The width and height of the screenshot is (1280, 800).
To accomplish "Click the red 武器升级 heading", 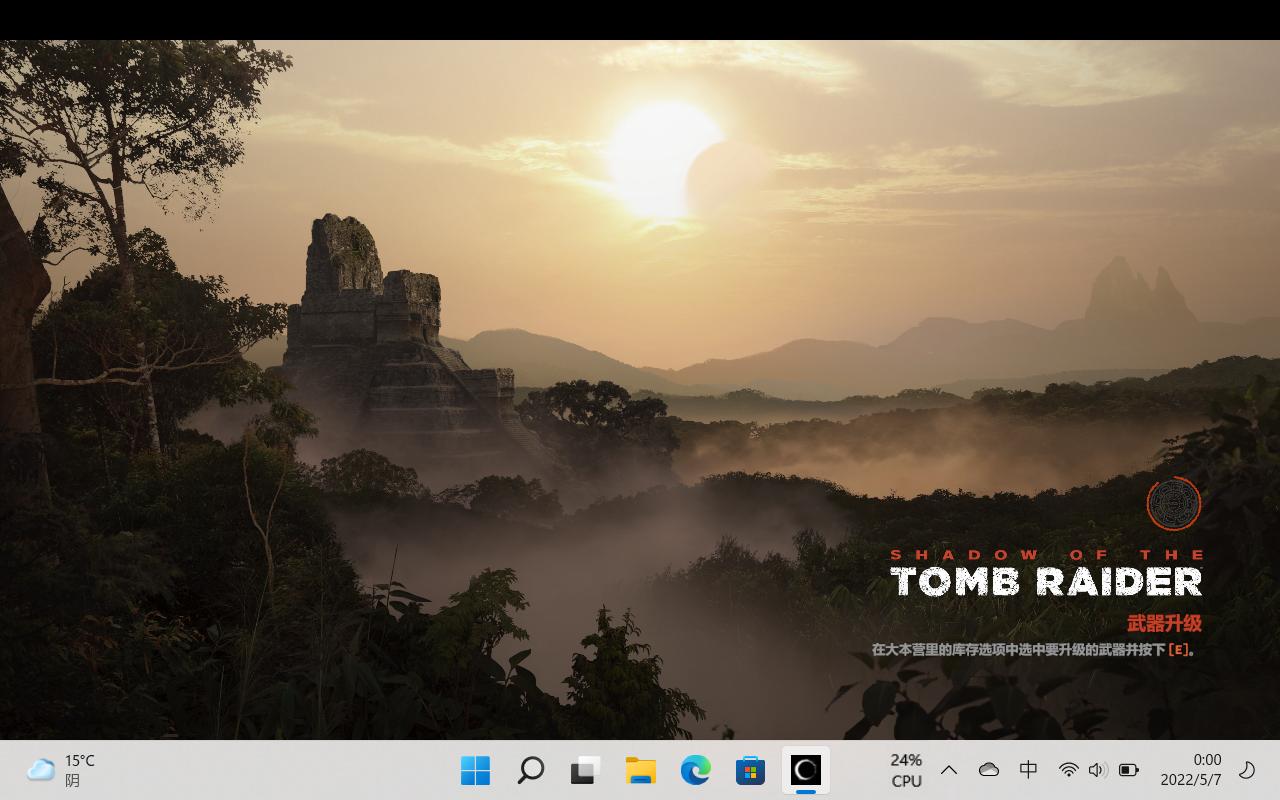I will coord(1164,623).
